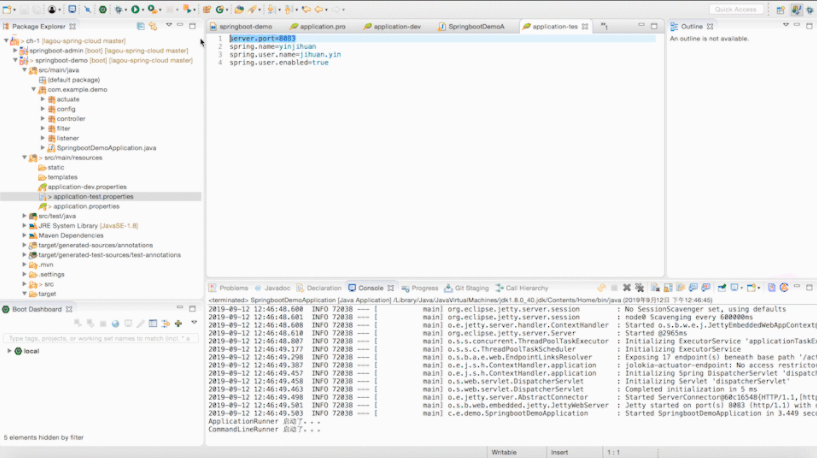This screenshot has width=817, height=458.
Task: Click the Back navigation arrow in toolbar
Action: (319, 9)
